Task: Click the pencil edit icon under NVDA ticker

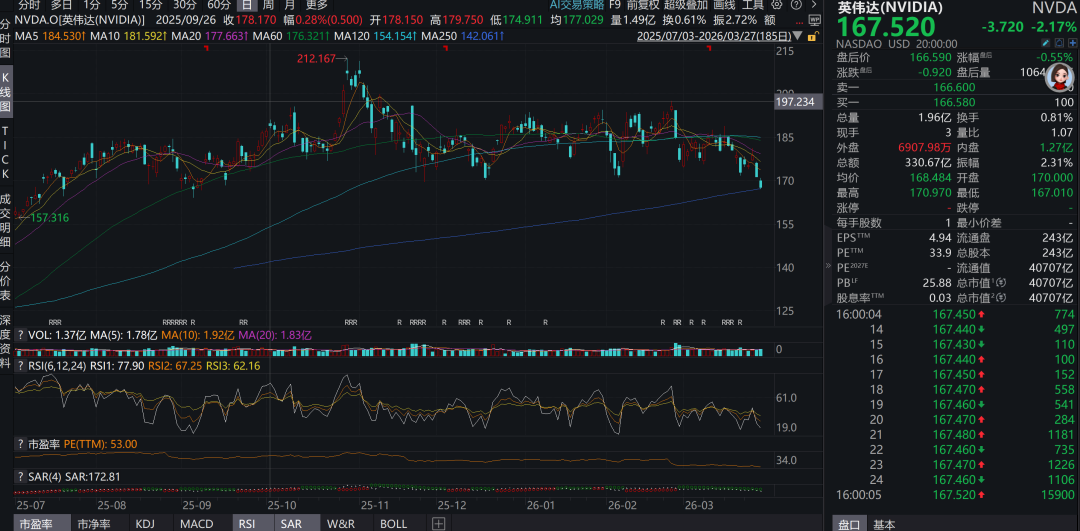Action: click(x=1043, y=42)
